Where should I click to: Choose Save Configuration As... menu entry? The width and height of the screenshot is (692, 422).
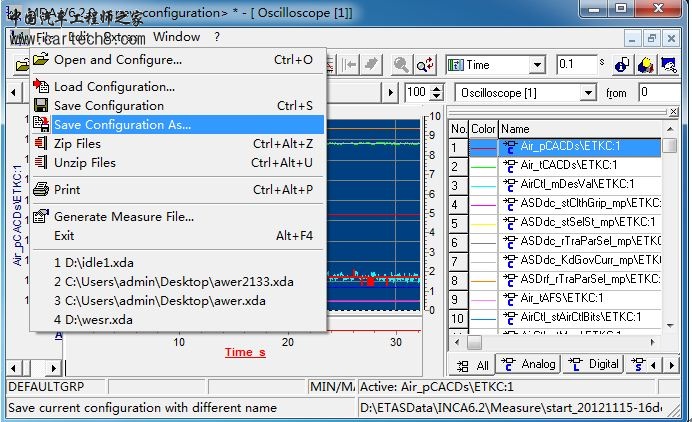122,125
